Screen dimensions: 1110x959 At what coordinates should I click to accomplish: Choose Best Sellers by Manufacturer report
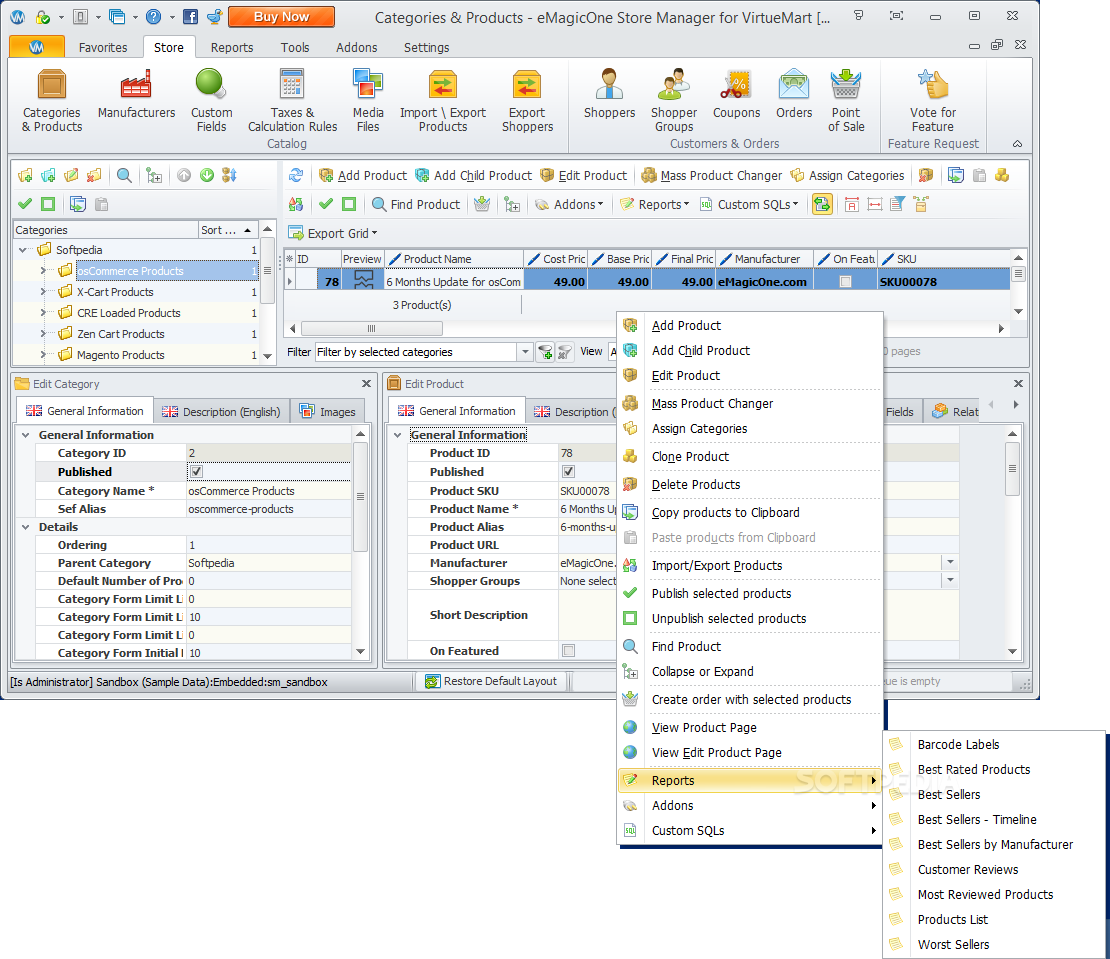click(995, 844)
